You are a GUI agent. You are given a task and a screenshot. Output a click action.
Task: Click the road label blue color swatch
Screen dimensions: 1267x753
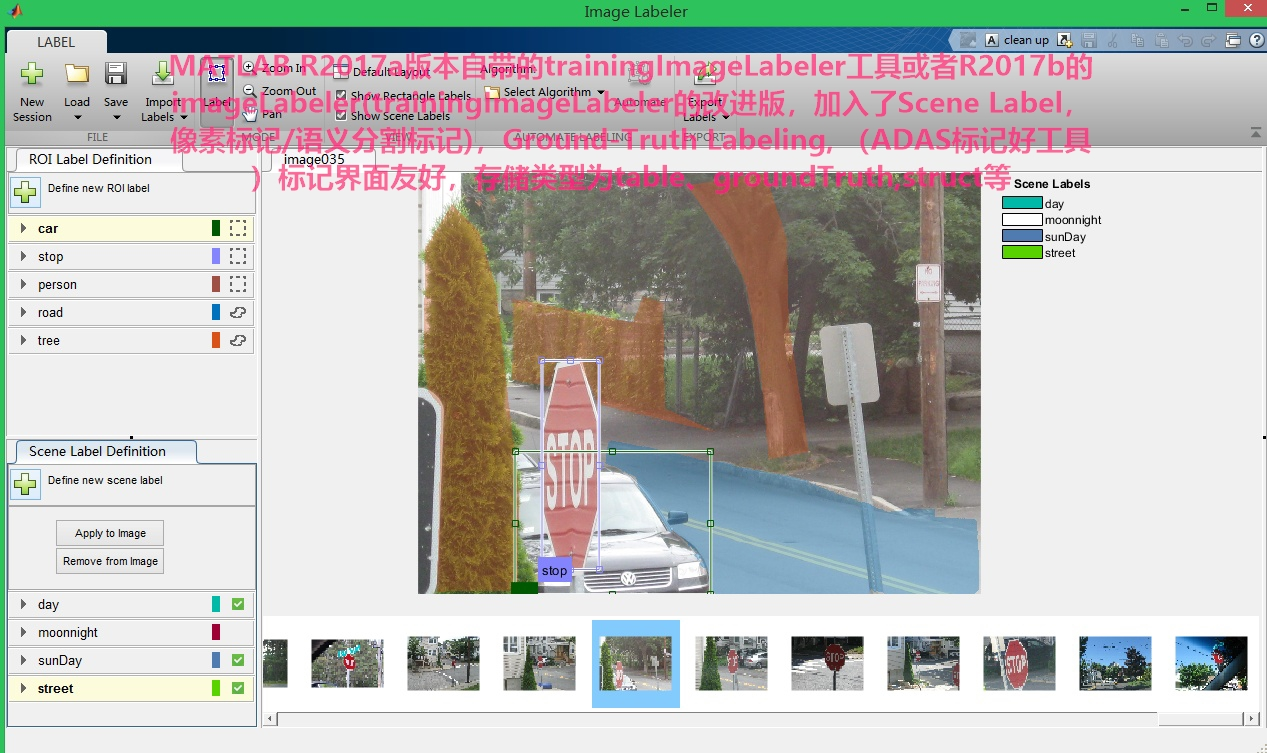coord(216,312)
